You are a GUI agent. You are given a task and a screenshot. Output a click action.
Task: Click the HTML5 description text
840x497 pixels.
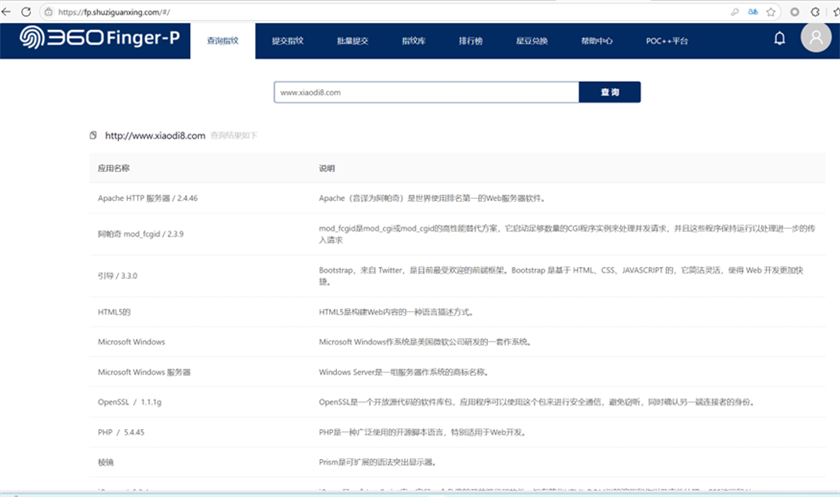[x=396, y=312]
